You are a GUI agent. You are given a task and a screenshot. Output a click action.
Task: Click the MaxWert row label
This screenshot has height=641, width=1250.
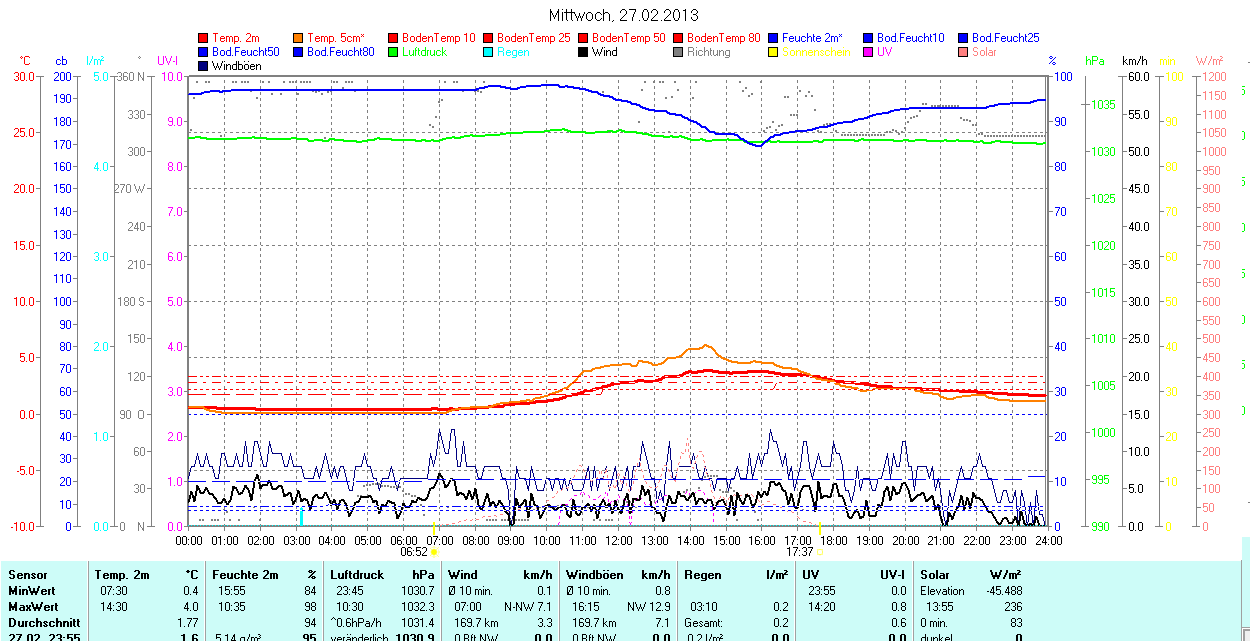(x=34, y=607)
